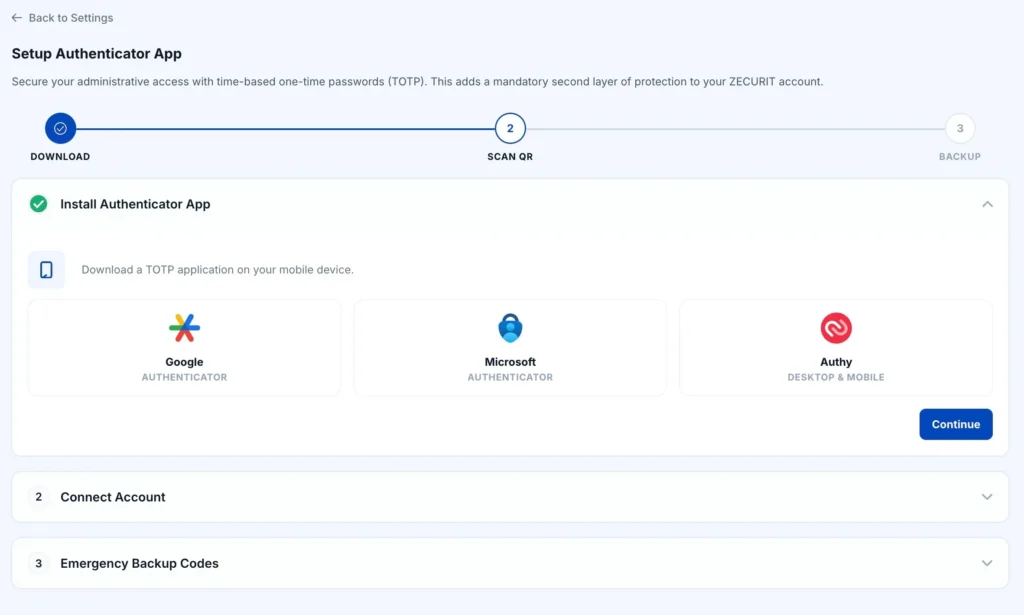Click the number 3 badge of Emergency Backup Codes
The height and width of the screenshot is (615, 1024).
39,563
